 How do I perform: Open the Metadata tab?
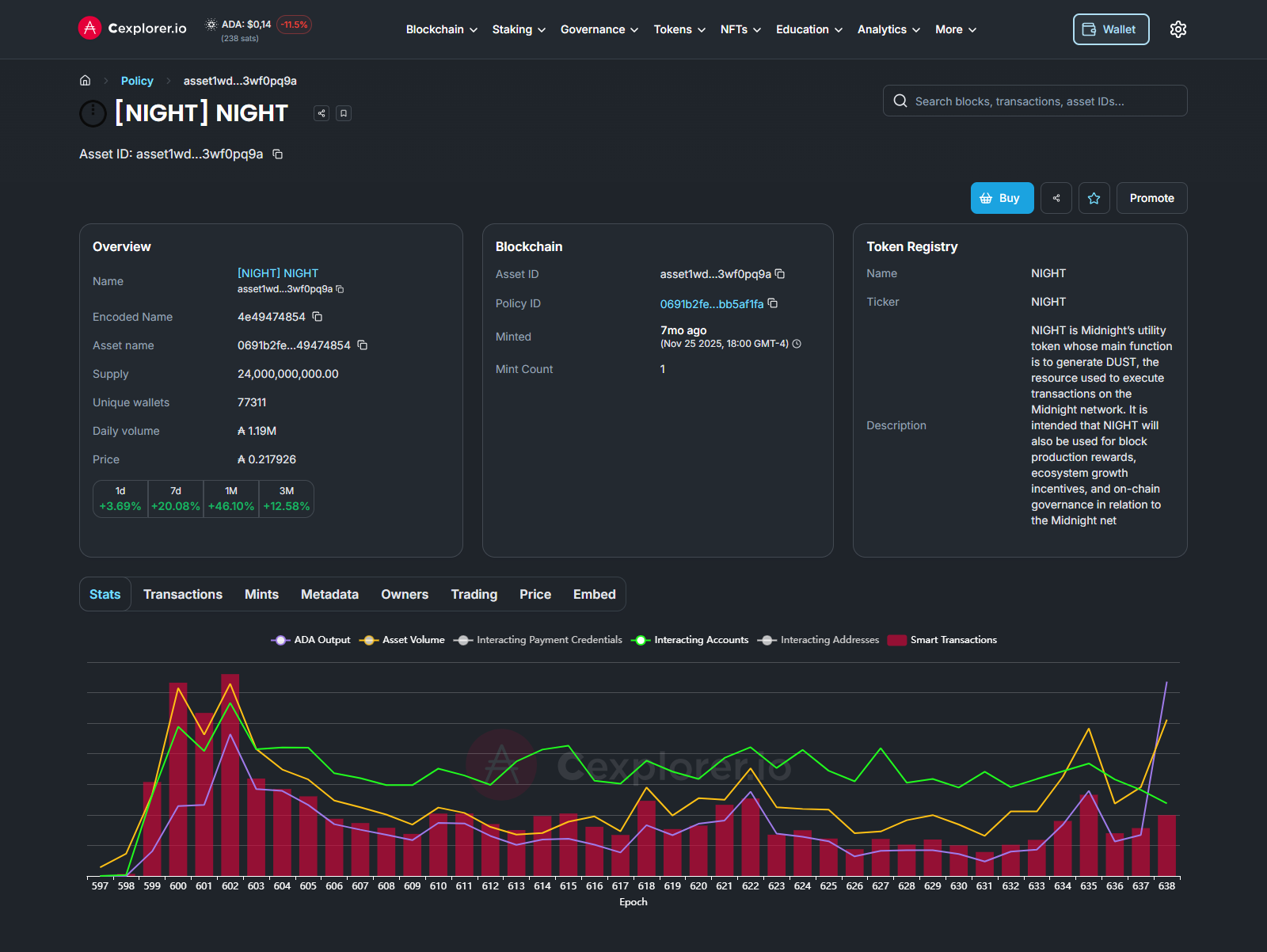[x=329, y=594]
